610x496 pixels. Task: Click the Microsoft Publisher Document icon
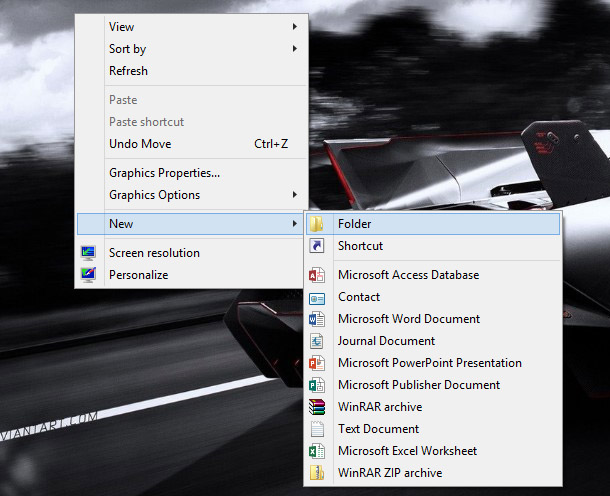coord(317,385)
